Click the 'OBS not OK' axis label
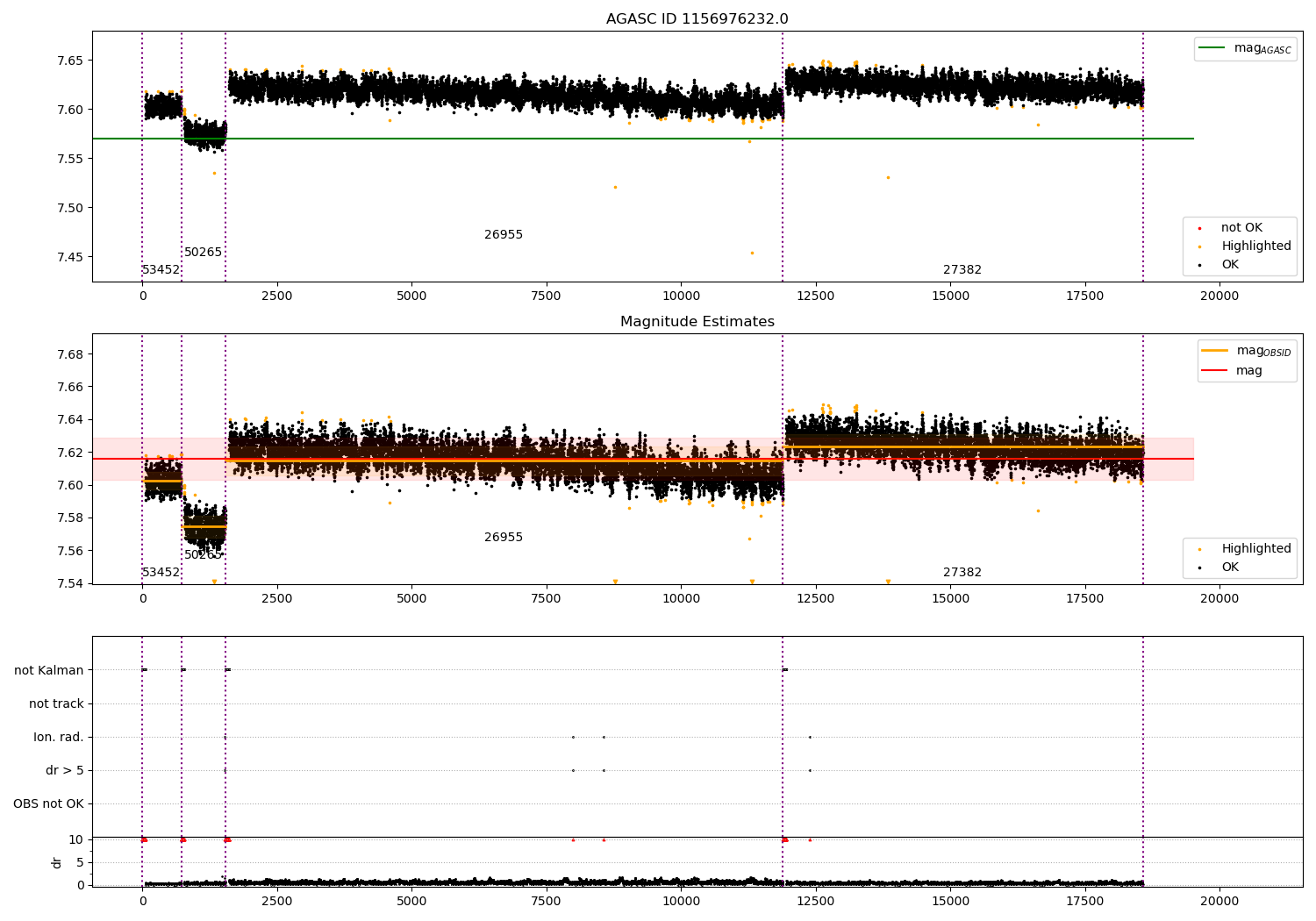Viewport: 1316px width, 921px height. (x=48, y=804)
